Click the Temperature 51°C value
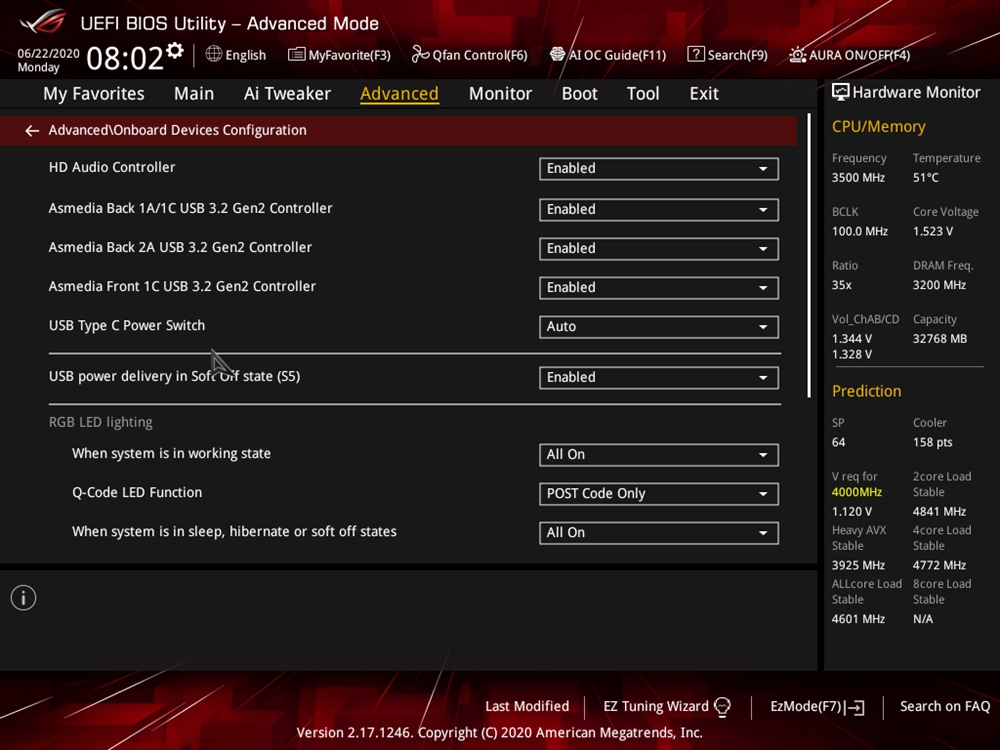Image resolution: width=1000 pixels, height=750 pixels. tap(925, 178)
